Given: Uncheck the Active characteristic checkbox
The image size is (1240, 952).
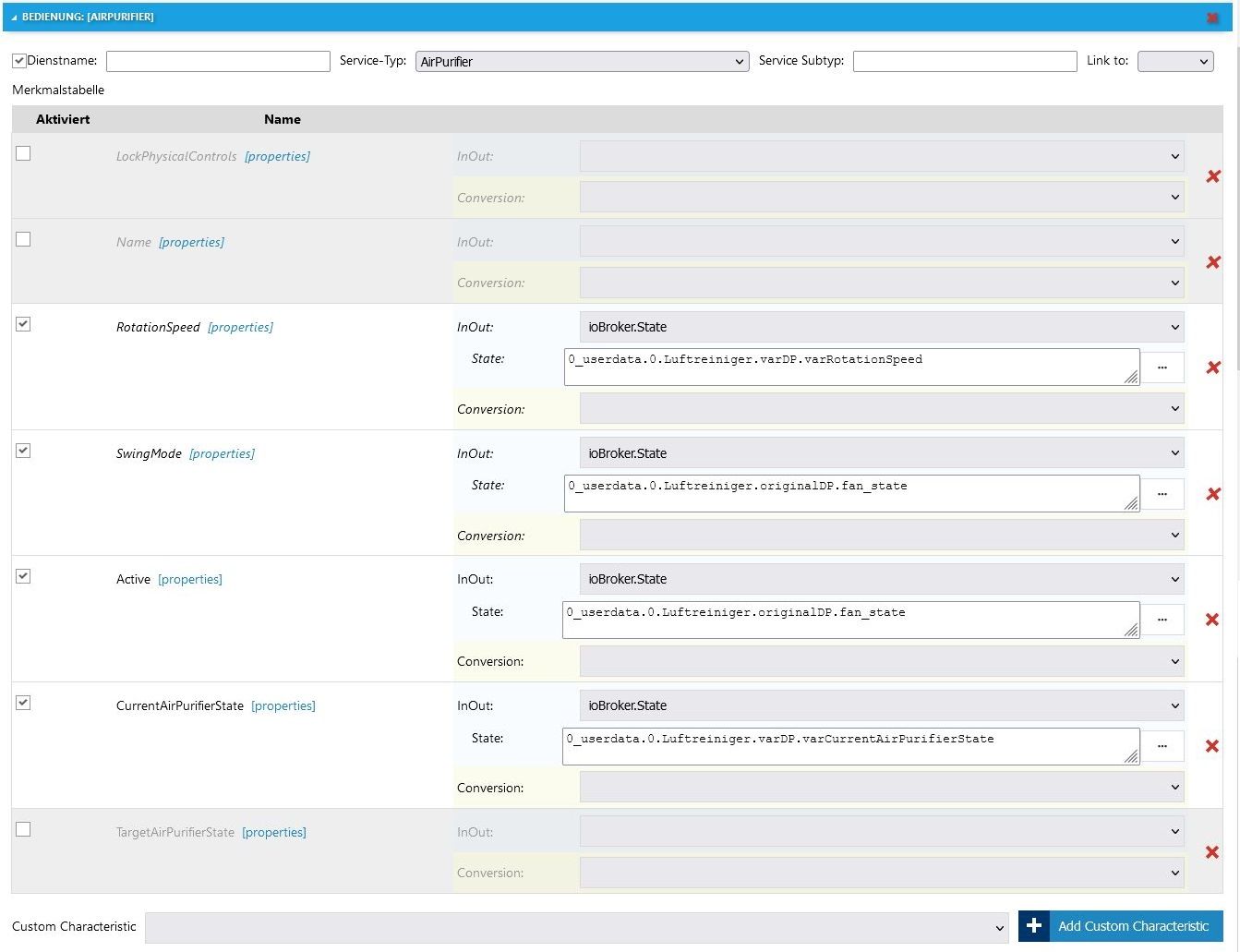Looking at the screenshot, I should click(x=23, y=576).
